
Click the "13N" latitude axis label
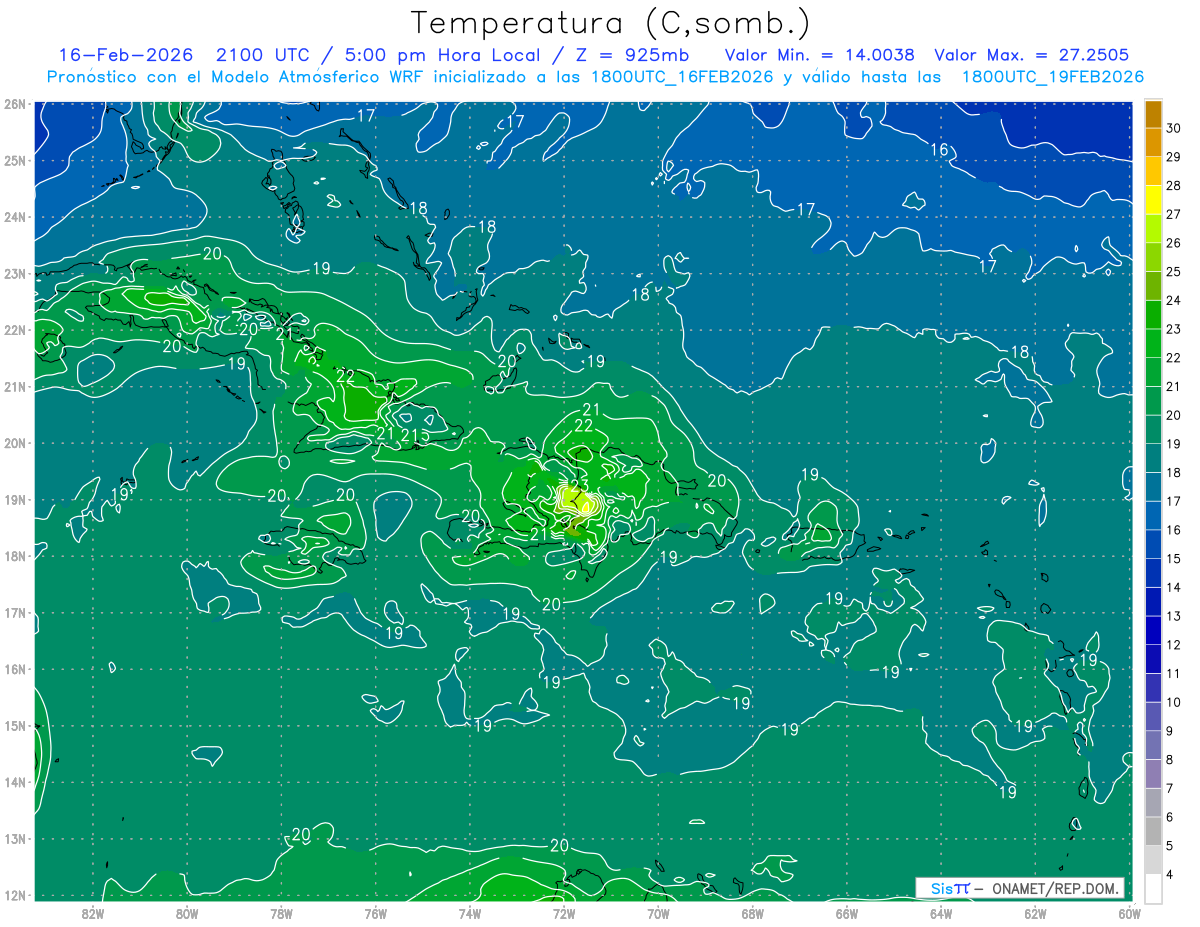pos(15,839)
